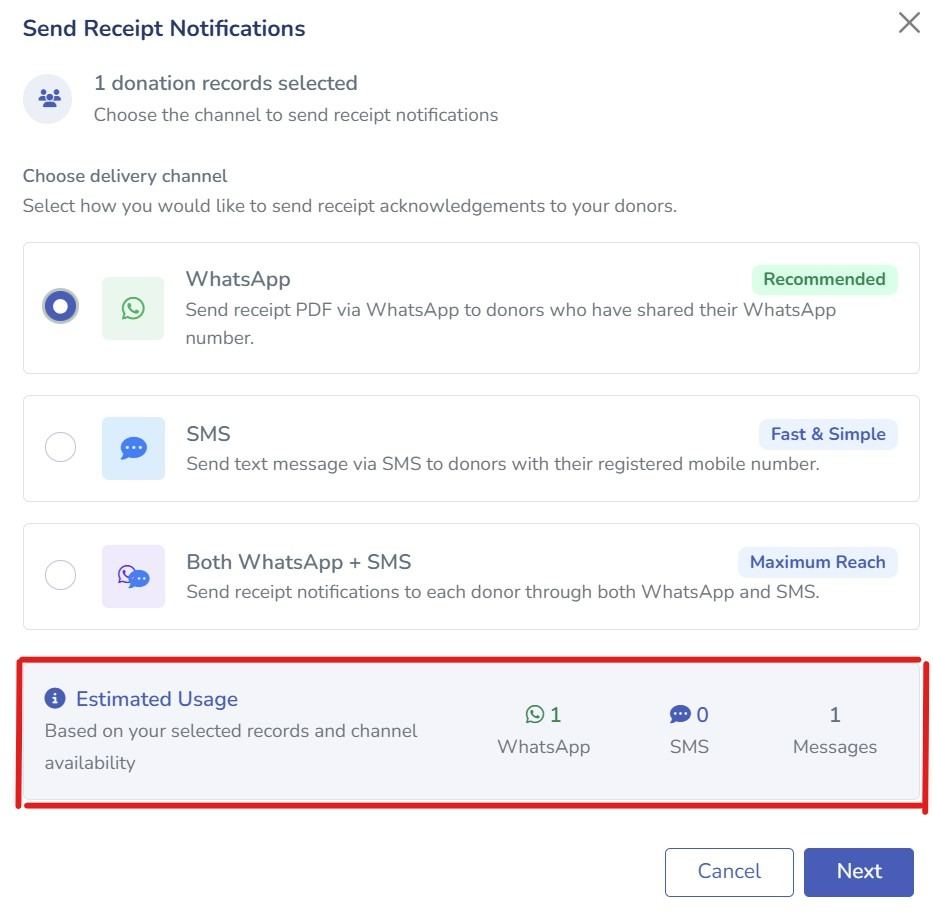Click the SMS count icon in Estimated Usage

pos(680,714)
